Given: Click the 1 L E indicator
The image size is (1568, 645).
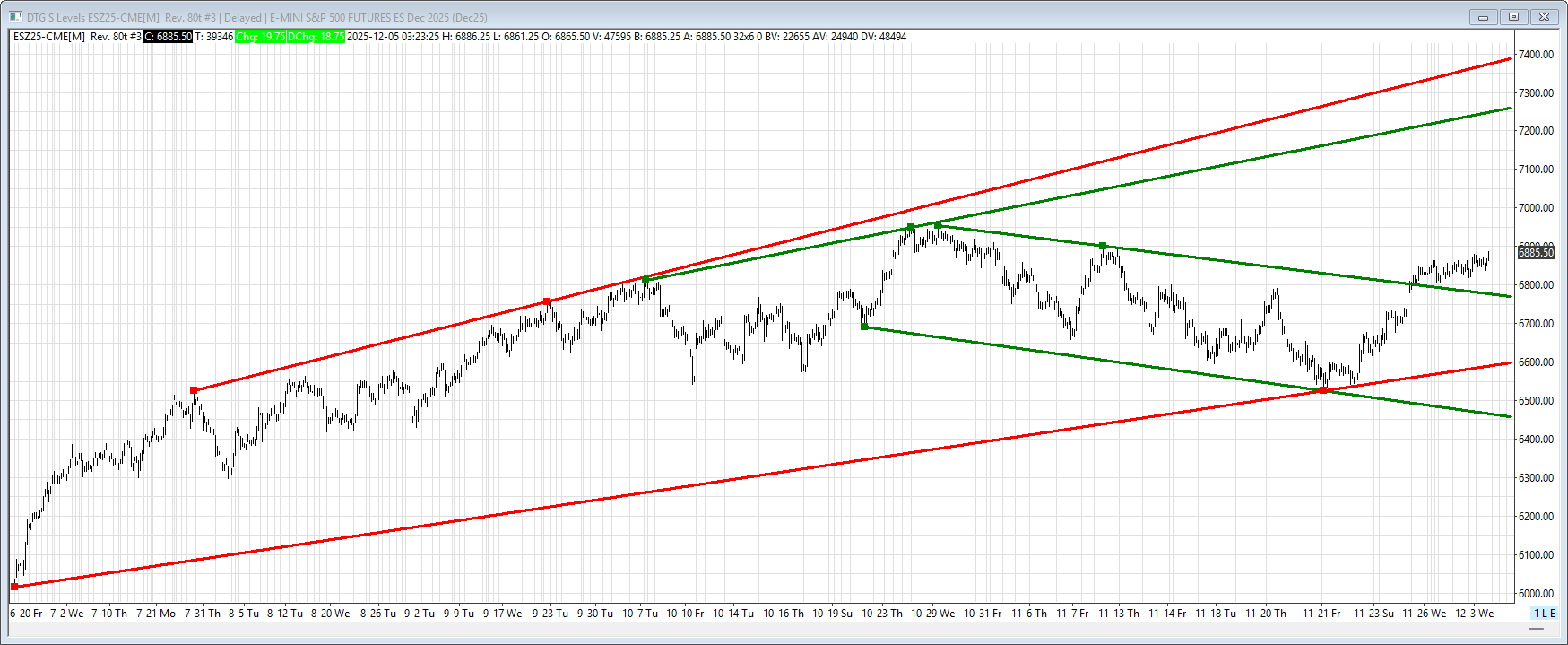Looking at the screenshot, I should coord(1545,614).
